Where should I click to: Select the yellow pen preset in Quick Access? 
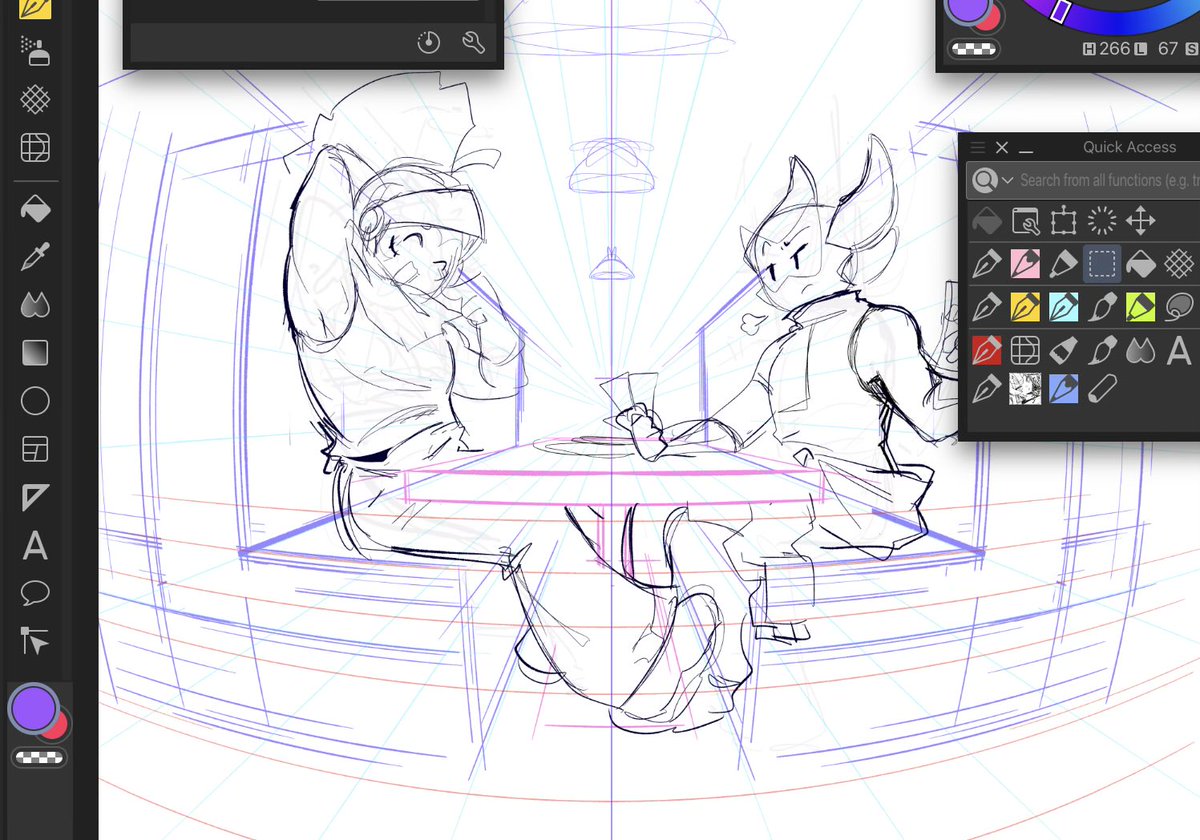(1026, 306)
